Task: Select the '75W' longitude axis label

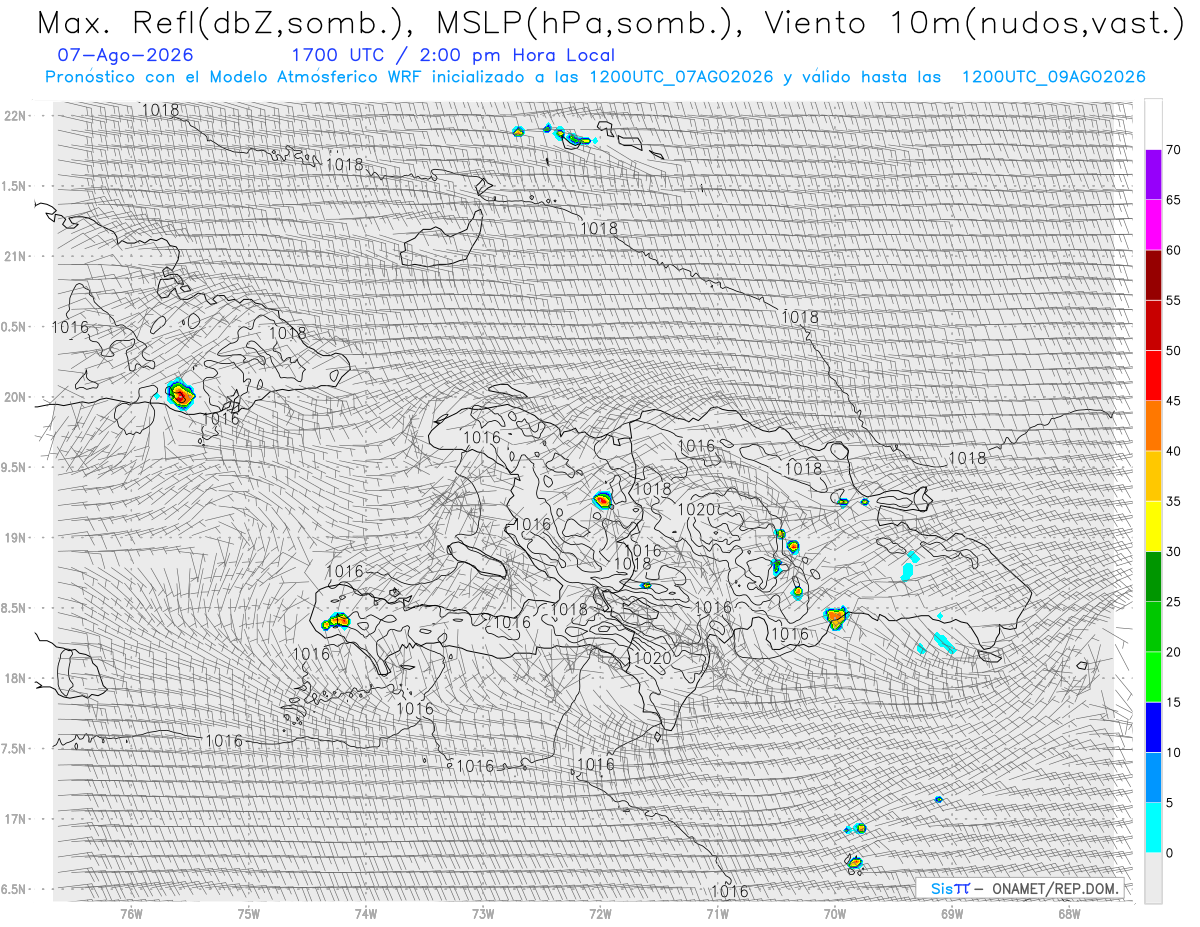Action: (249, 913)
